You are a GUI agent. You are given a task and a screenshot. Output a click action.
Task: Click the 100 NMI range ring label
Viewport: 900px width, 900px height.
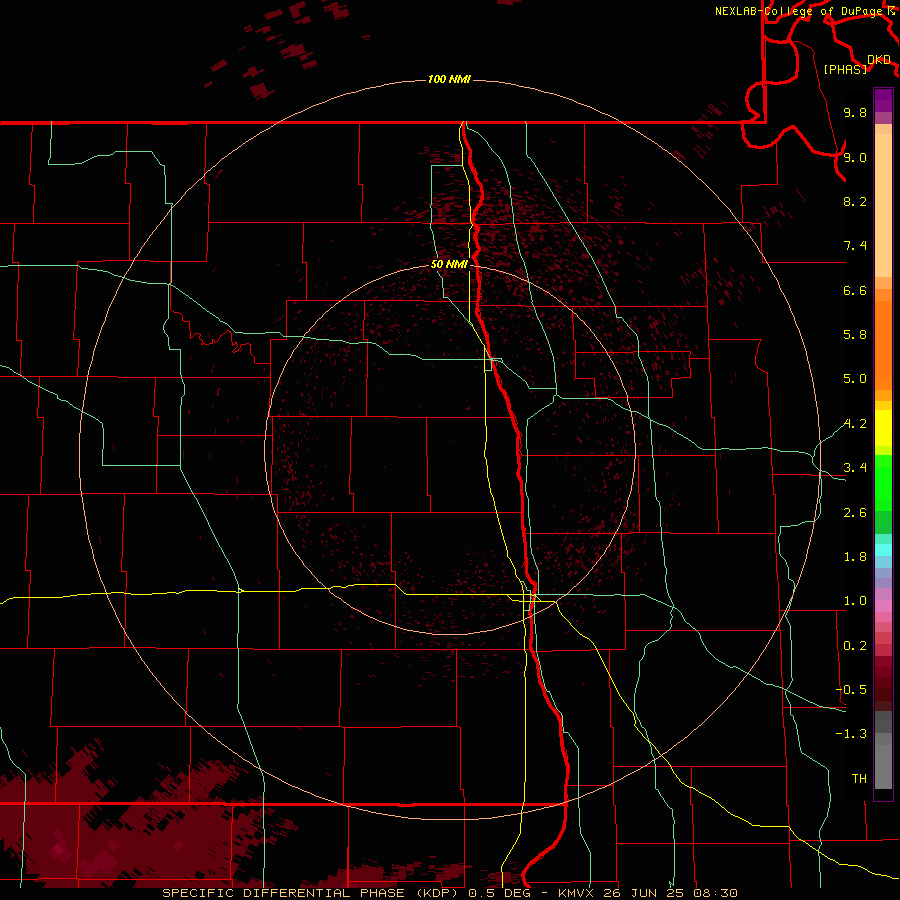tap(449, 79)
